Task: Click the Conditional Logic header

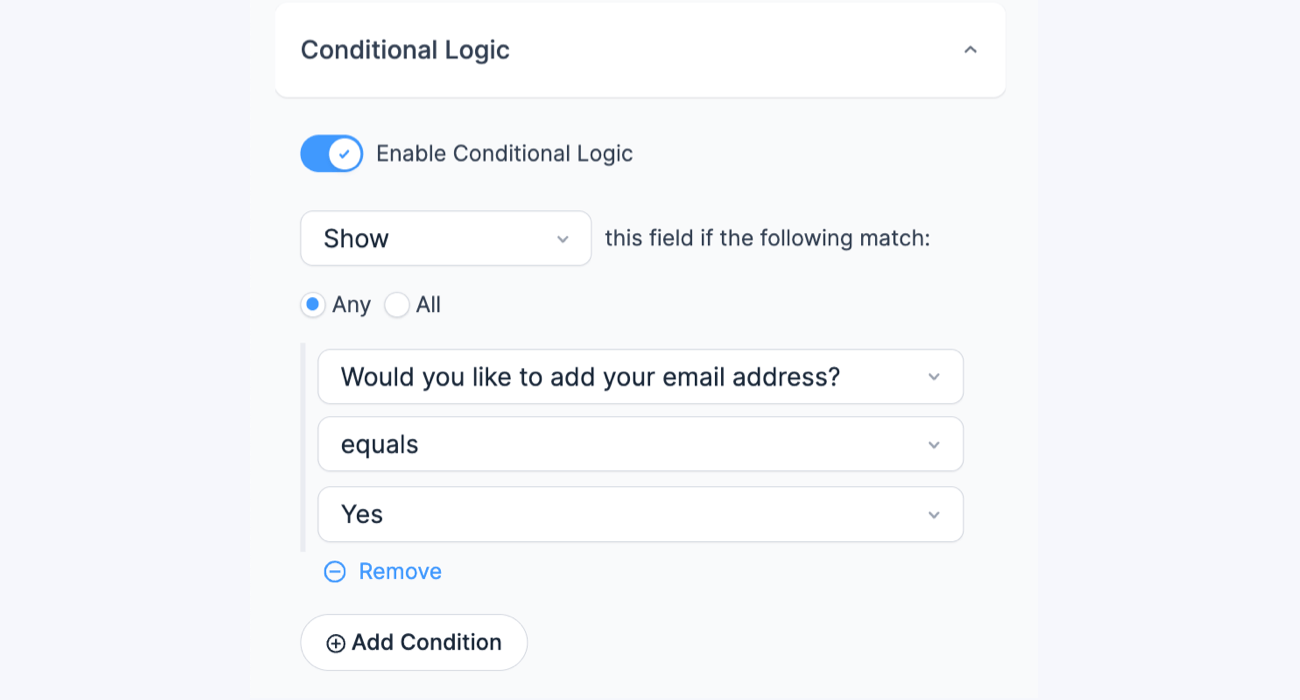Action: (405, 49)
